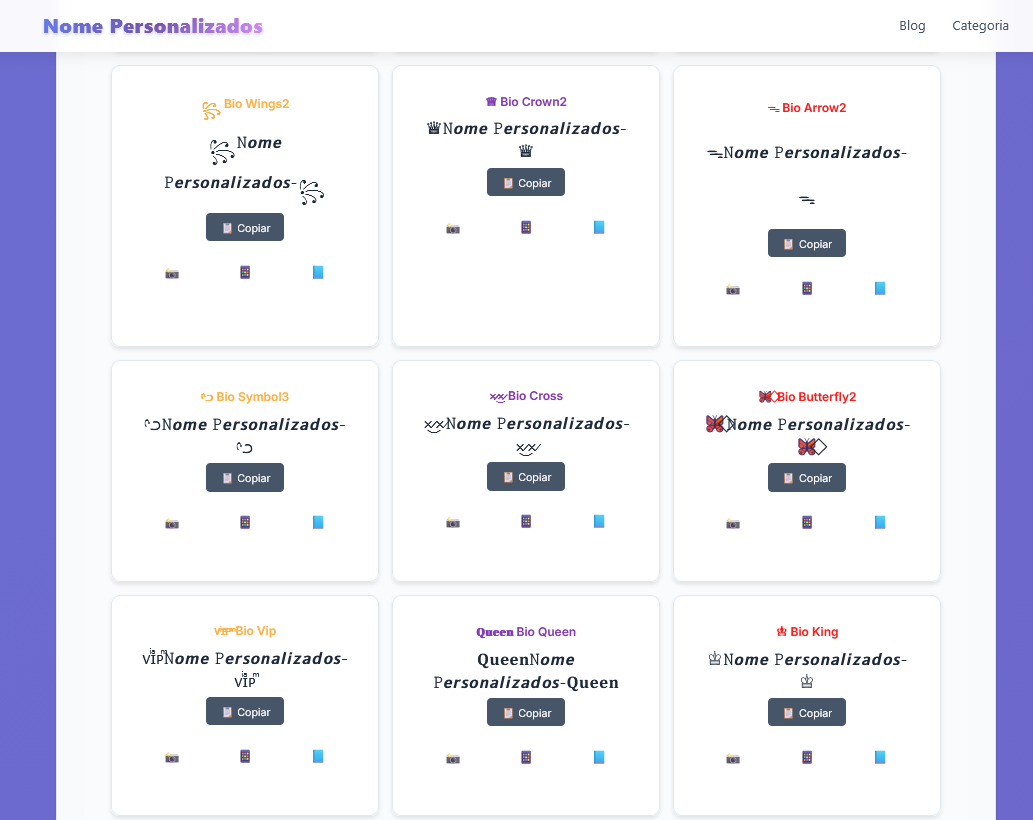Click the clipboard icon on Bio Wings2 Copiar button
Screen dimensions: 1033x820
pos(226,227)
